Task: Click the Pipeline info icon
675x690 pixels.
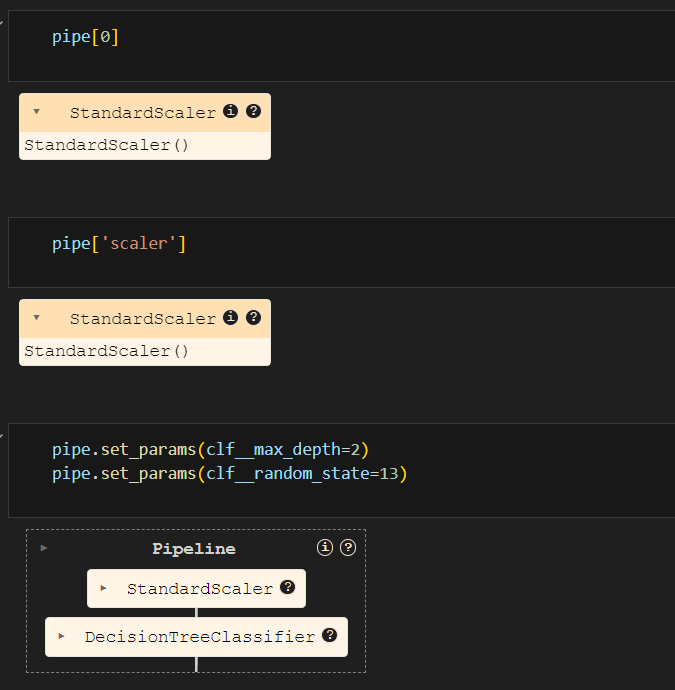Action: 325,547
